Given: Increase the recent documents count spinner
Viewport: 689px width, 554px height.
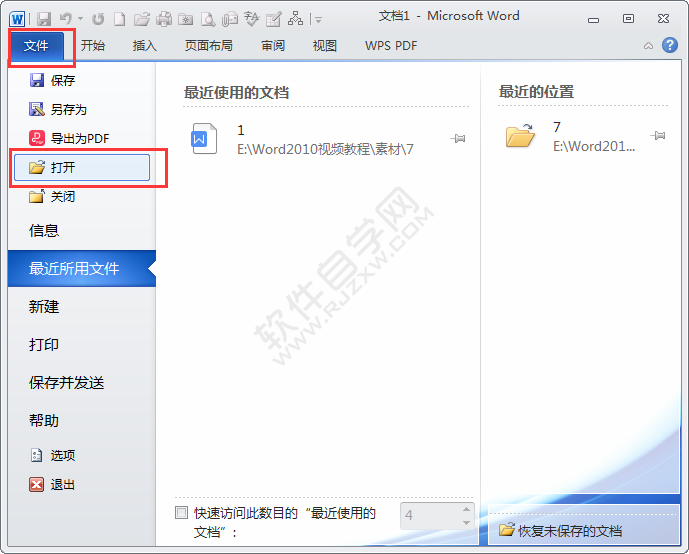Looking at the screenshot, I should (x=466, y=509).
